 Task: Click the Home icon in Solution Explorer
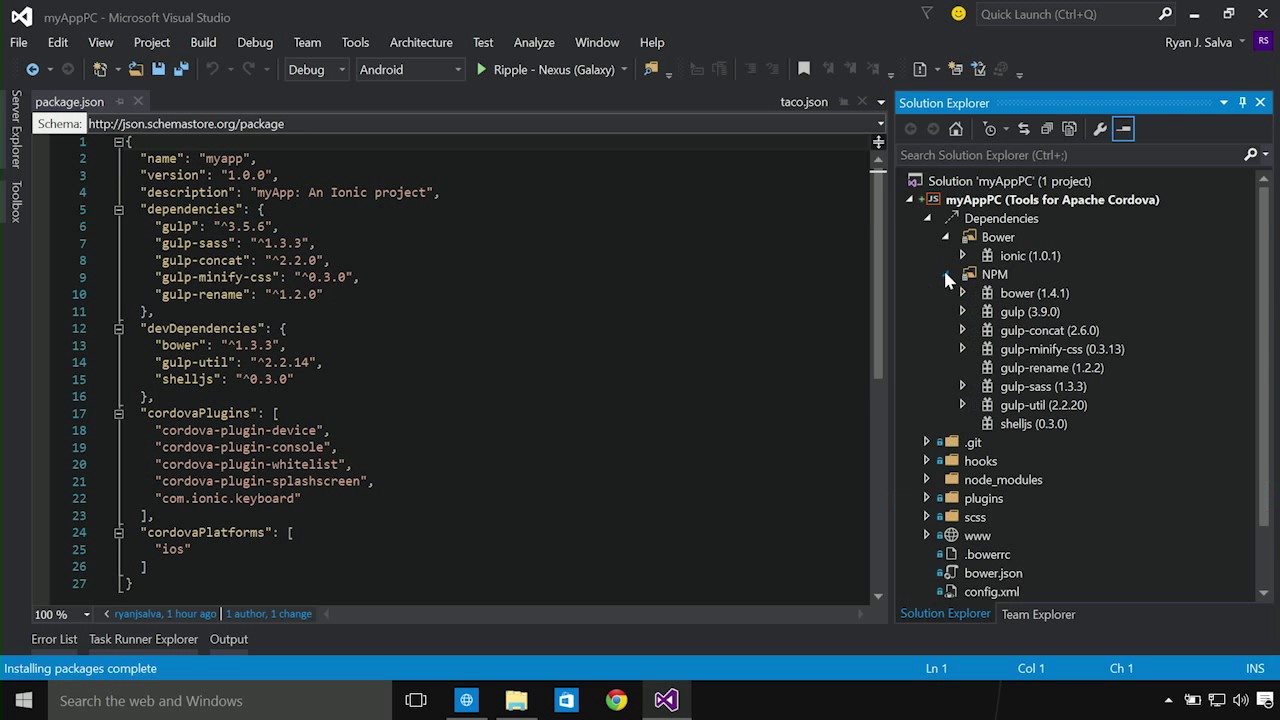pyautogui.click(x=956, y=129)
